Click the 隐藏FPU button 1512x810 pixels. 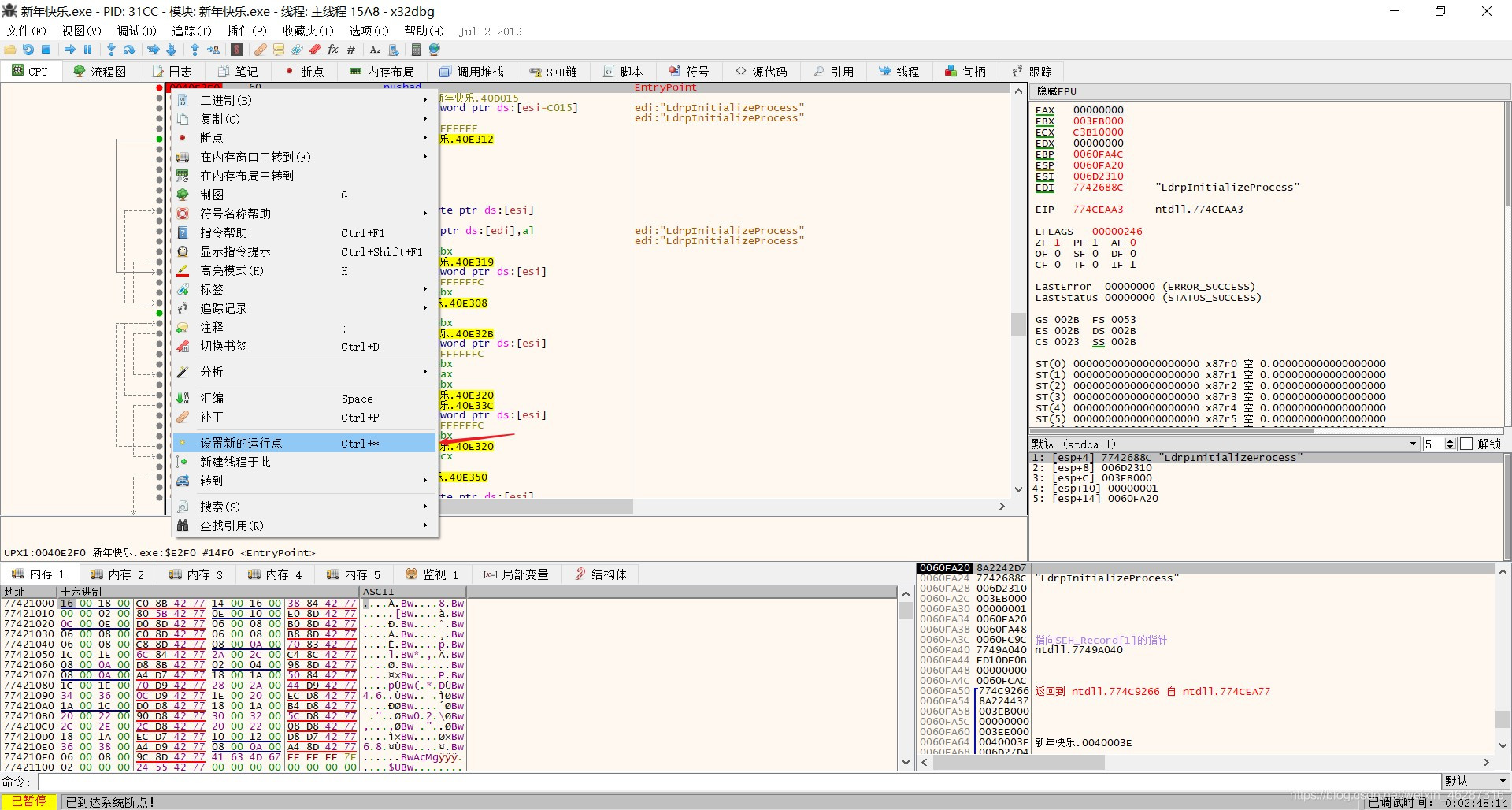(1056, 91)
